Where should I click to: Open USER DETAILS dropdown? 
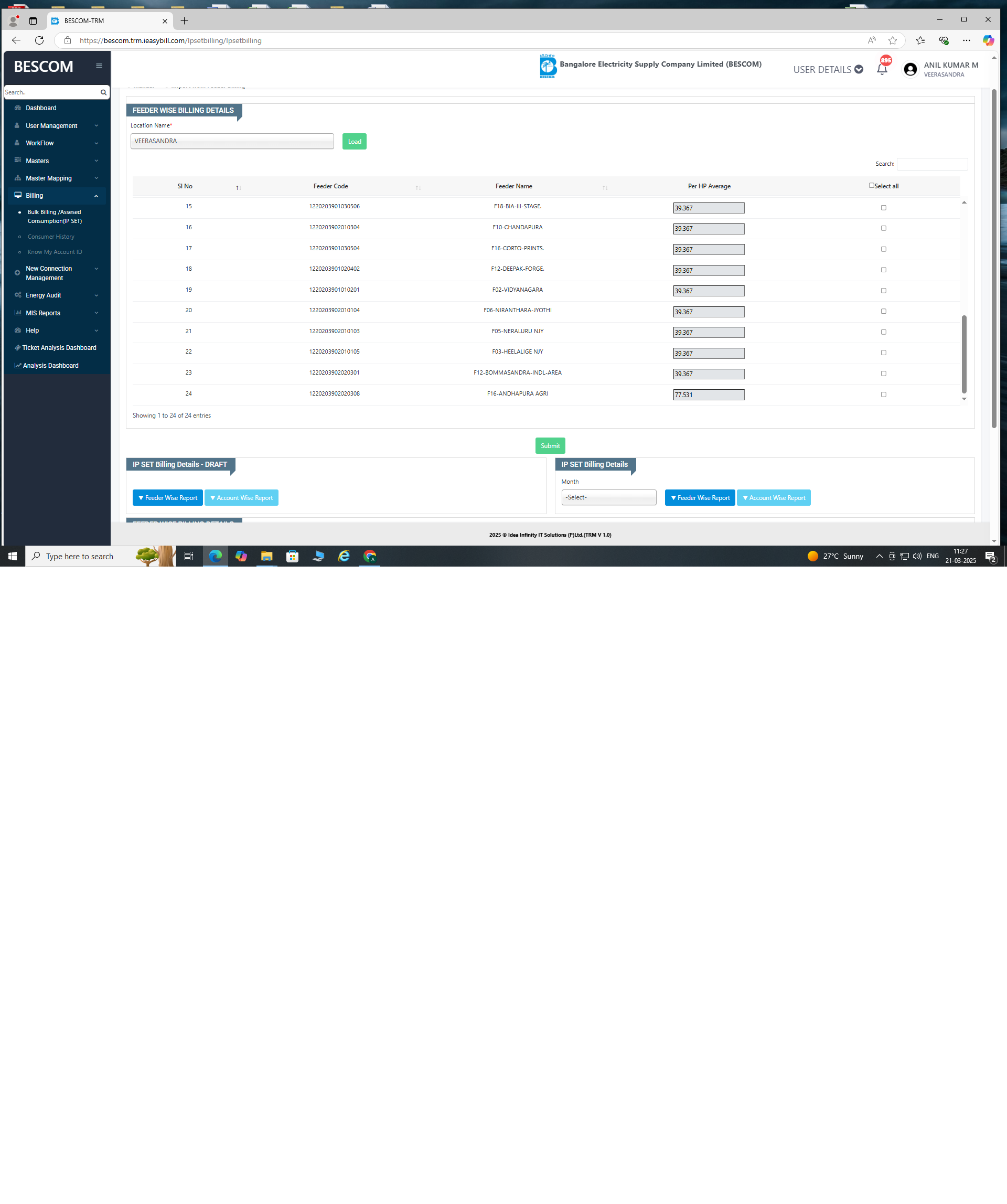[x=828, y=69]
